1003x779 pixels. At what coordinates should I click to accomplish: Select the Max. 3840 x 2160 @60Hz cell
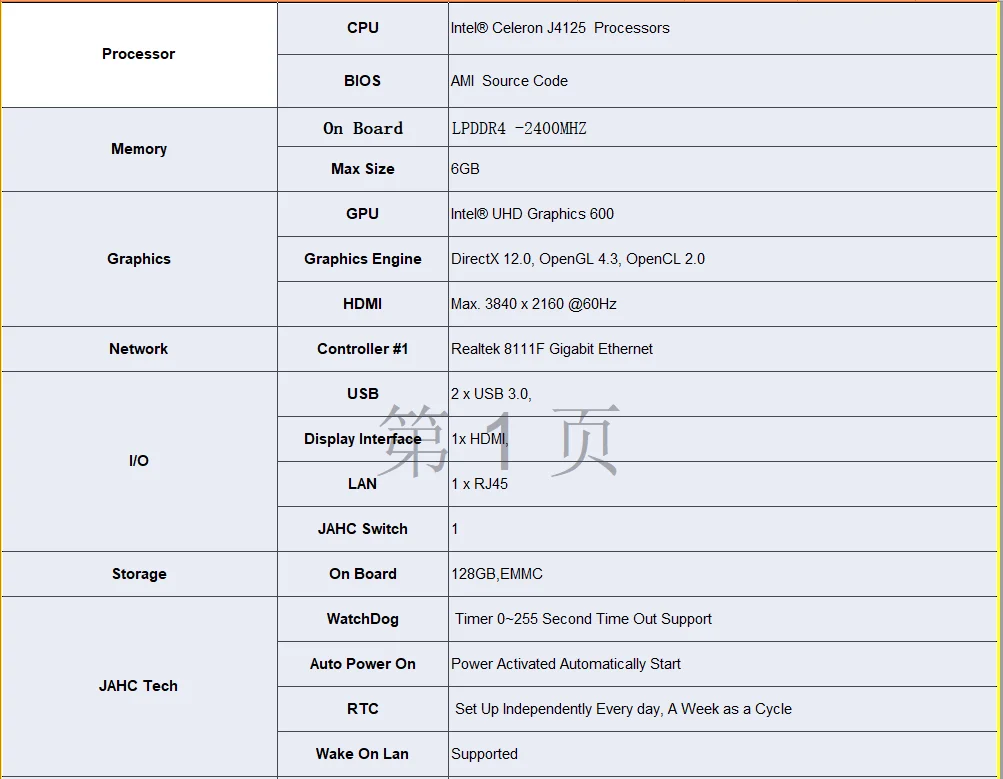pyautogui.click(x=541, y=304)
